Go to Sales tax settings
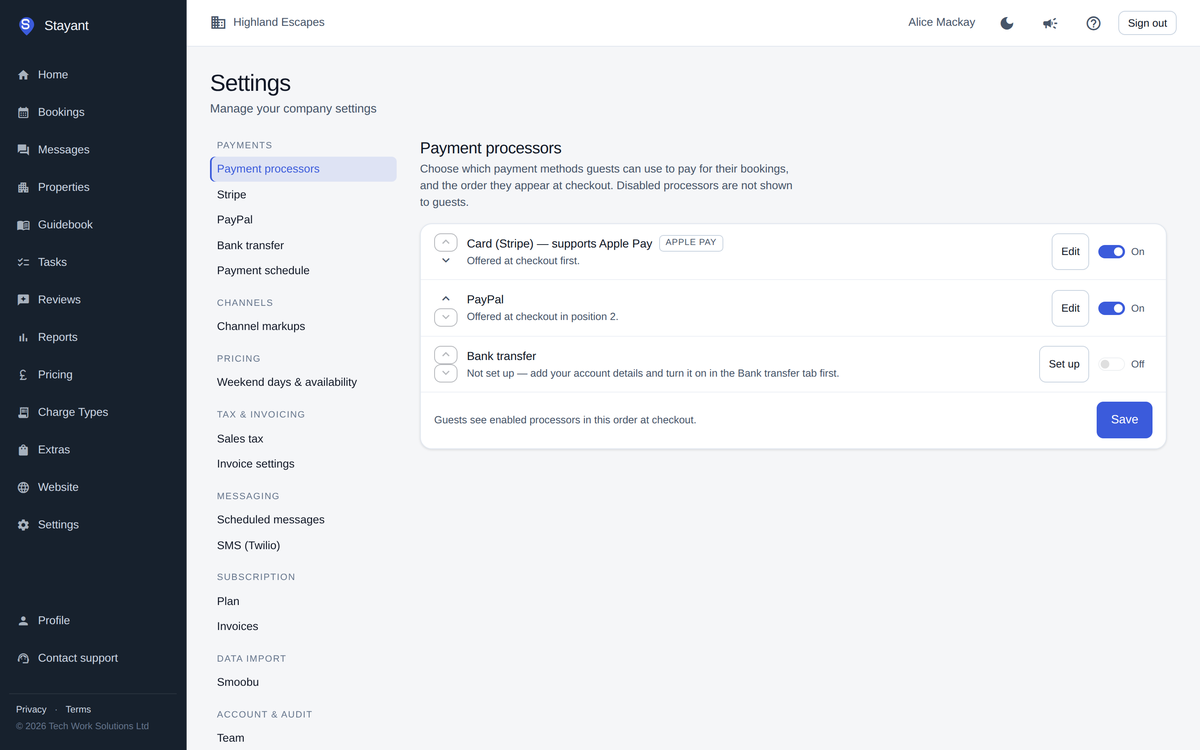This screenshot has width=1200, height=750. pos(303,439)
